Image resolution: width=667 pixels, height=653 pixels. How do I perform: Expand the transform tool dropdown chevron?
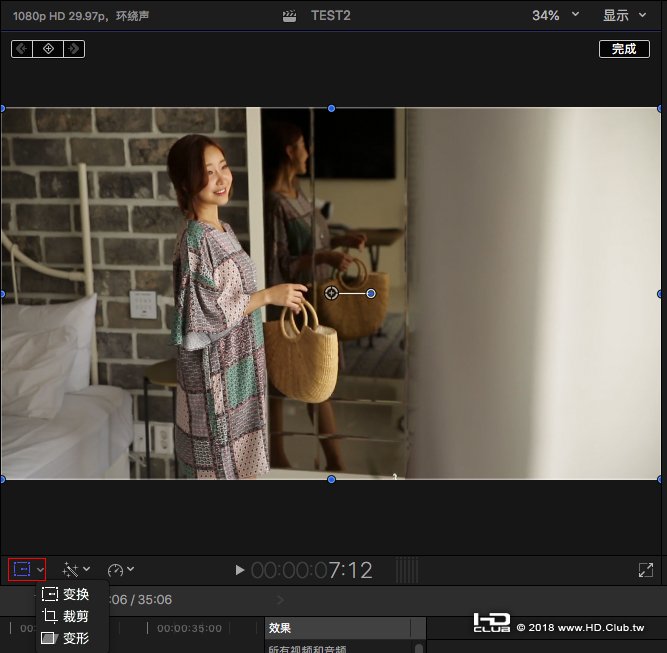click(40, 570)
